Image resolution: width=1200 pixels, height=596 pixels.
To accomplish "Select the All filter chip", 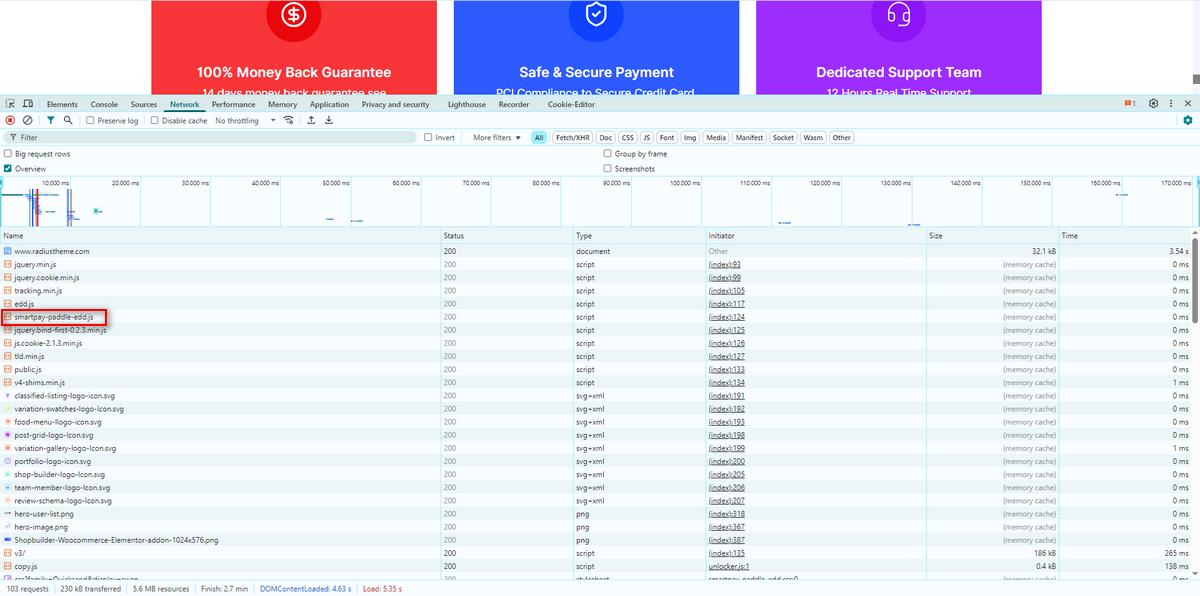I will tap(539, 137).
